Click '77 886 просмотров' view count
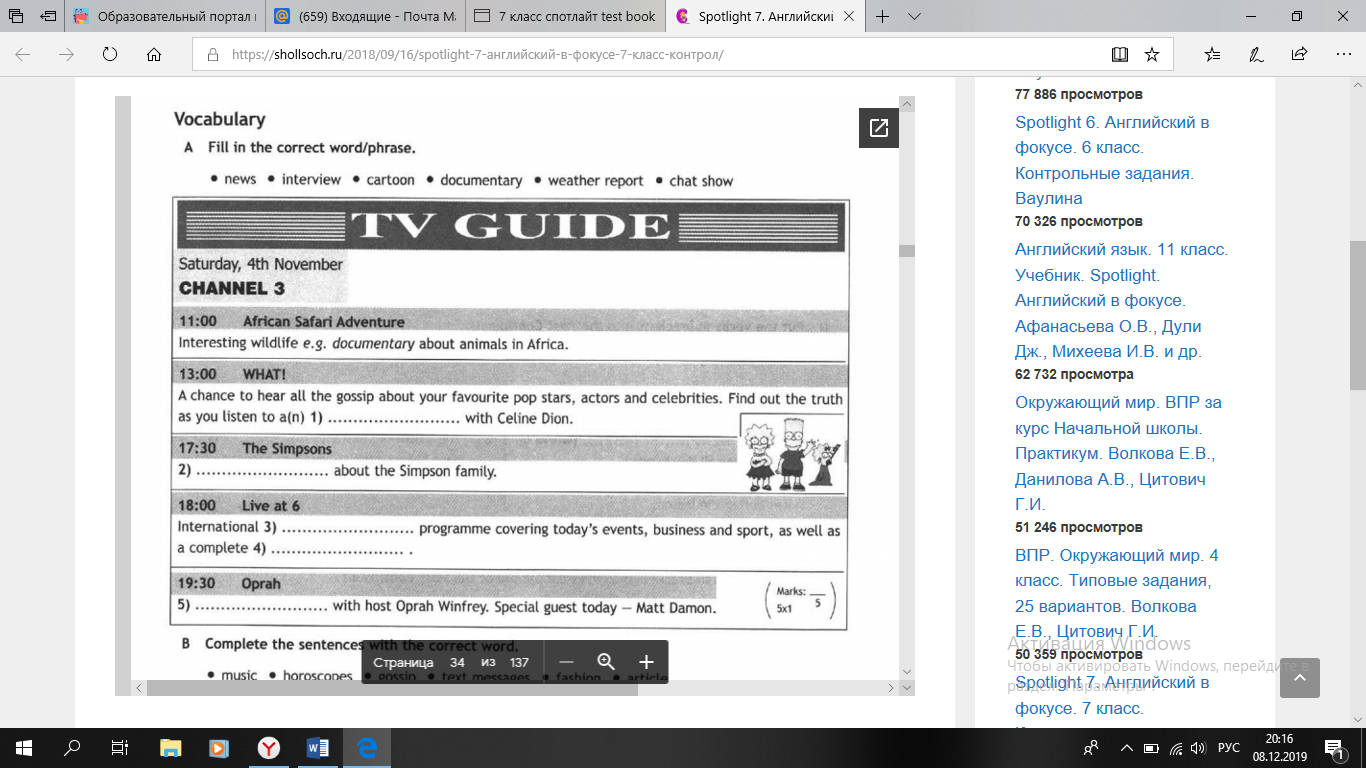Image resolution: width=1366 pixels, height=768 pixels. (x=1079, y=94)
